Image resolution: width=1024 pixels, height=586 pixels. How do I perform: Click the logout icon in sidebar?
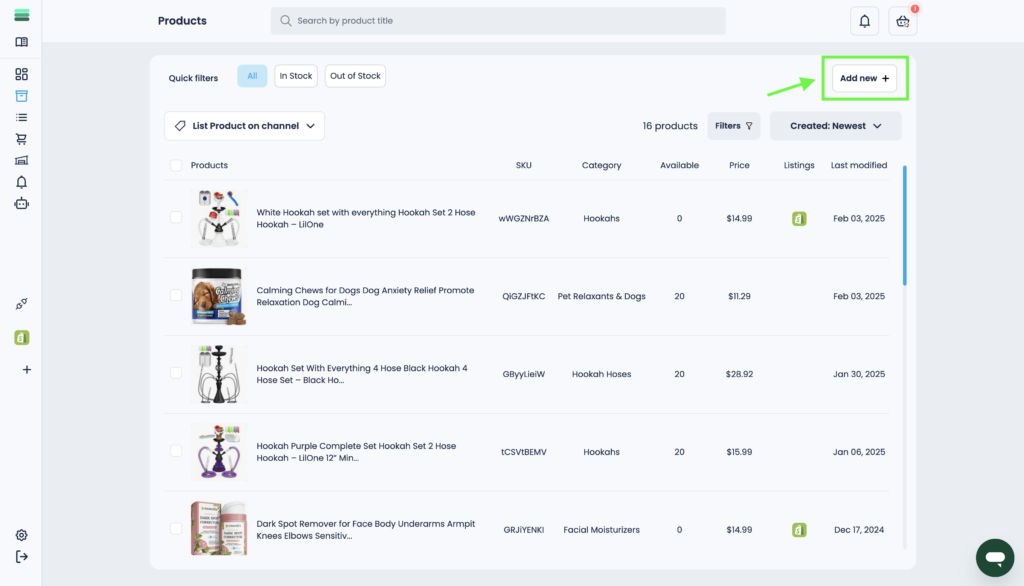pyautogui.click(x=22, y=556)
